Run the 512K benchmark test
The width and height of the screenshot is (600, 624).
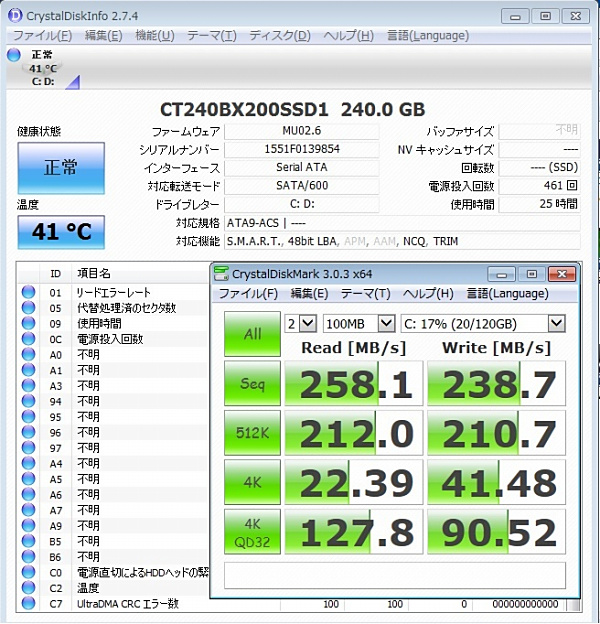[x=252, y=434]
